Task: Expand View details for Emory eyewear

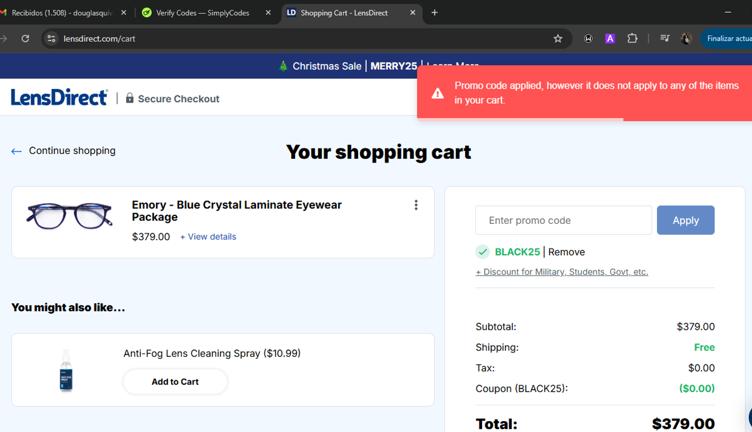Action: [208, 236]
